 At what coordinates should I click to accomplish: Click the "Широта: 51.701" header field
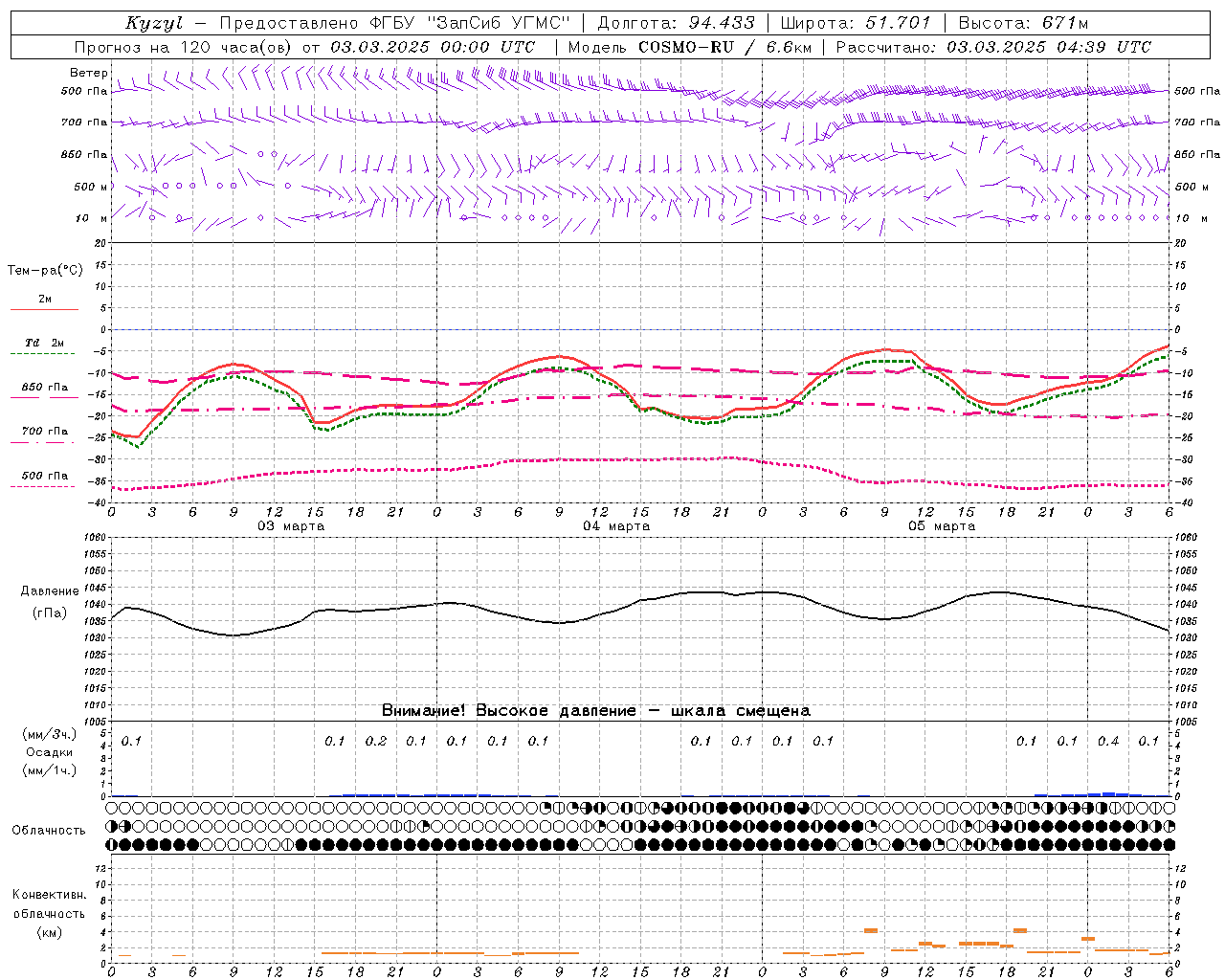tap(856, 23)
